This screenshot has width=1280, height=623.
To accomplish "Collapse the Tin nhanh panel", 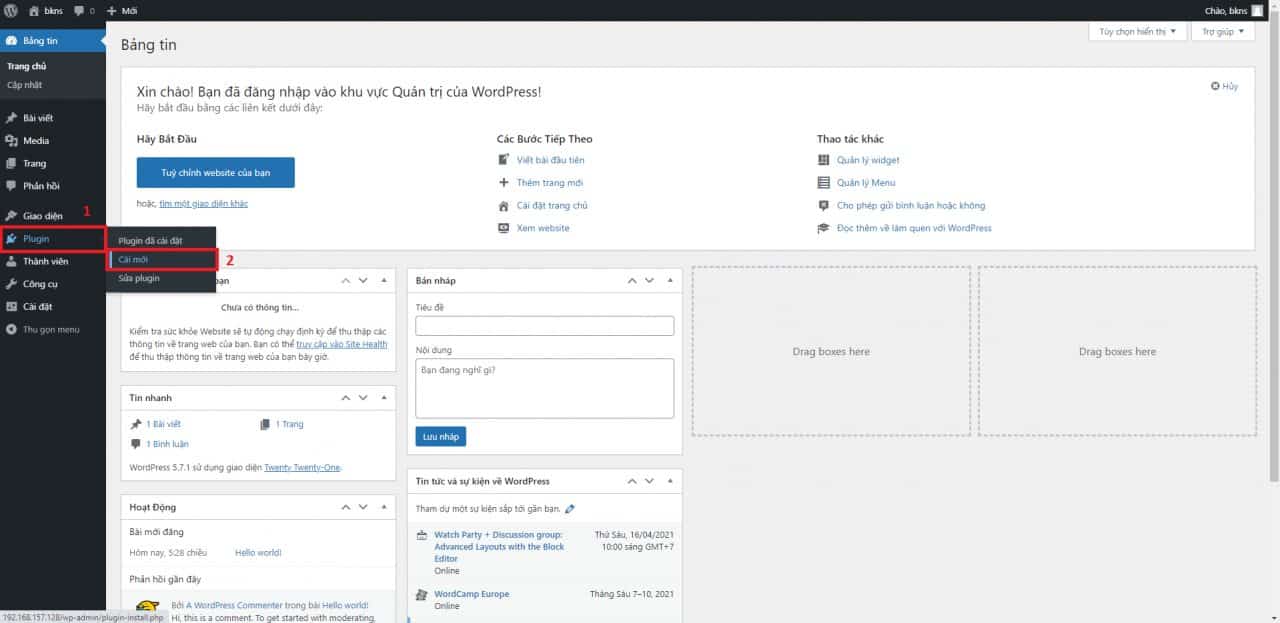I will pos(383,397).
